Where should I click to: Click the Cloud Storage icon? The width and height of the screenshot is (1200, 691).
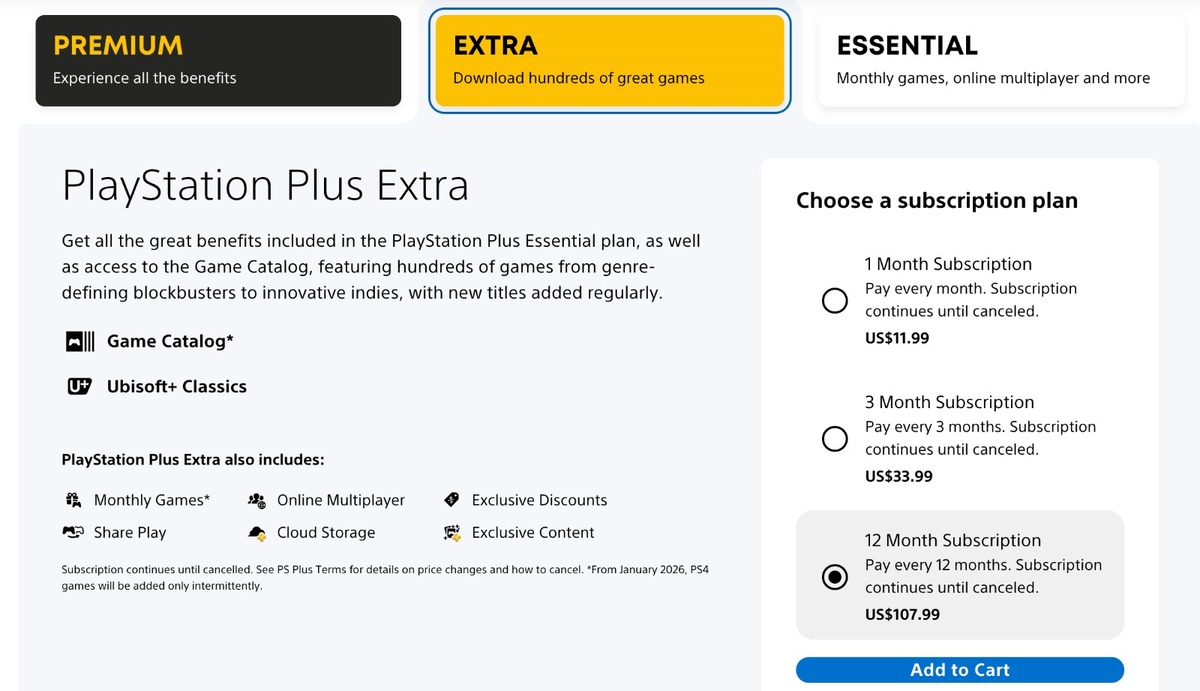coord(257,533)
